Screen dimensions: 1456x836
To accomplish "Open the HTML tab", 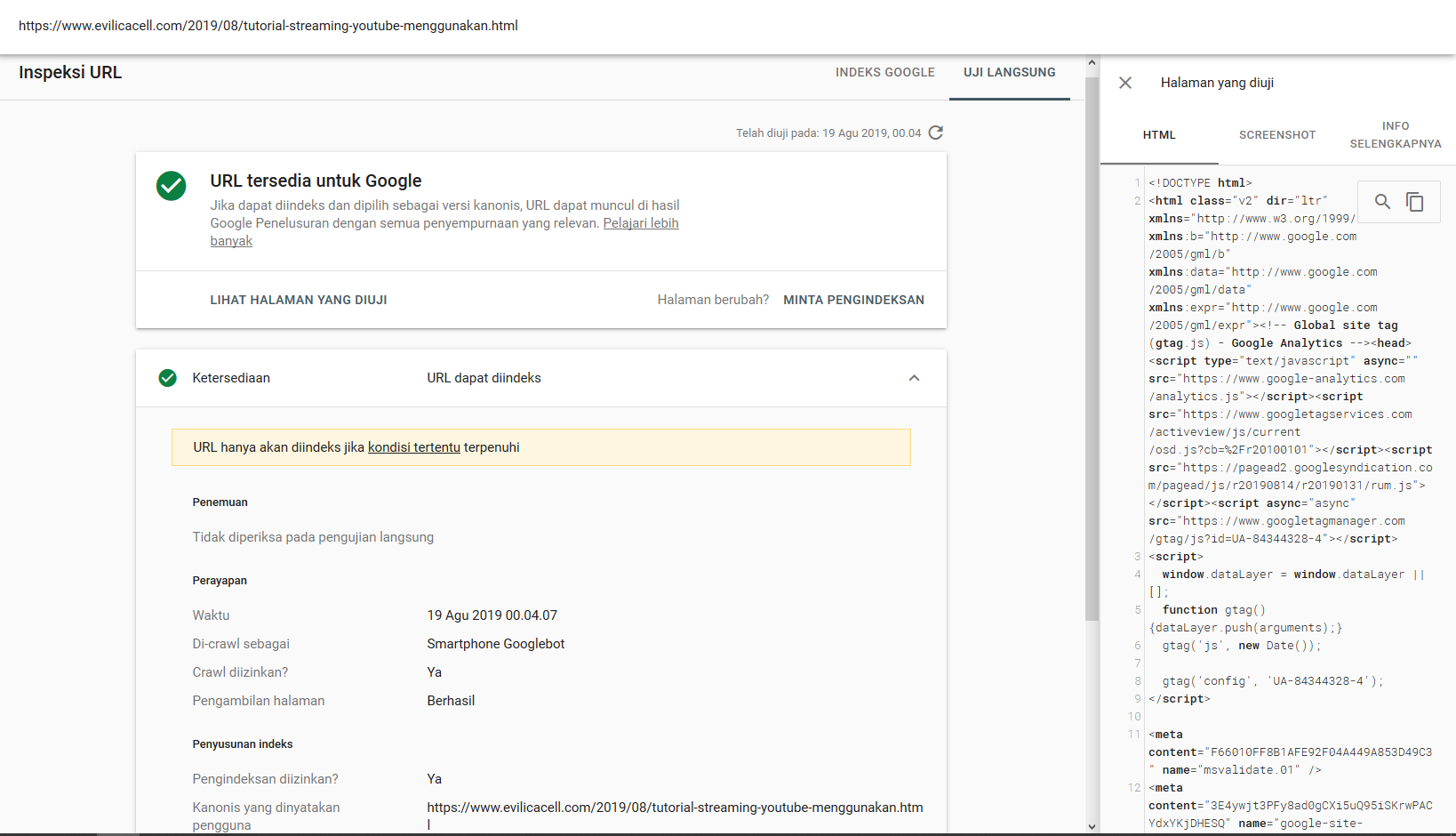I will click(1159, 135).
